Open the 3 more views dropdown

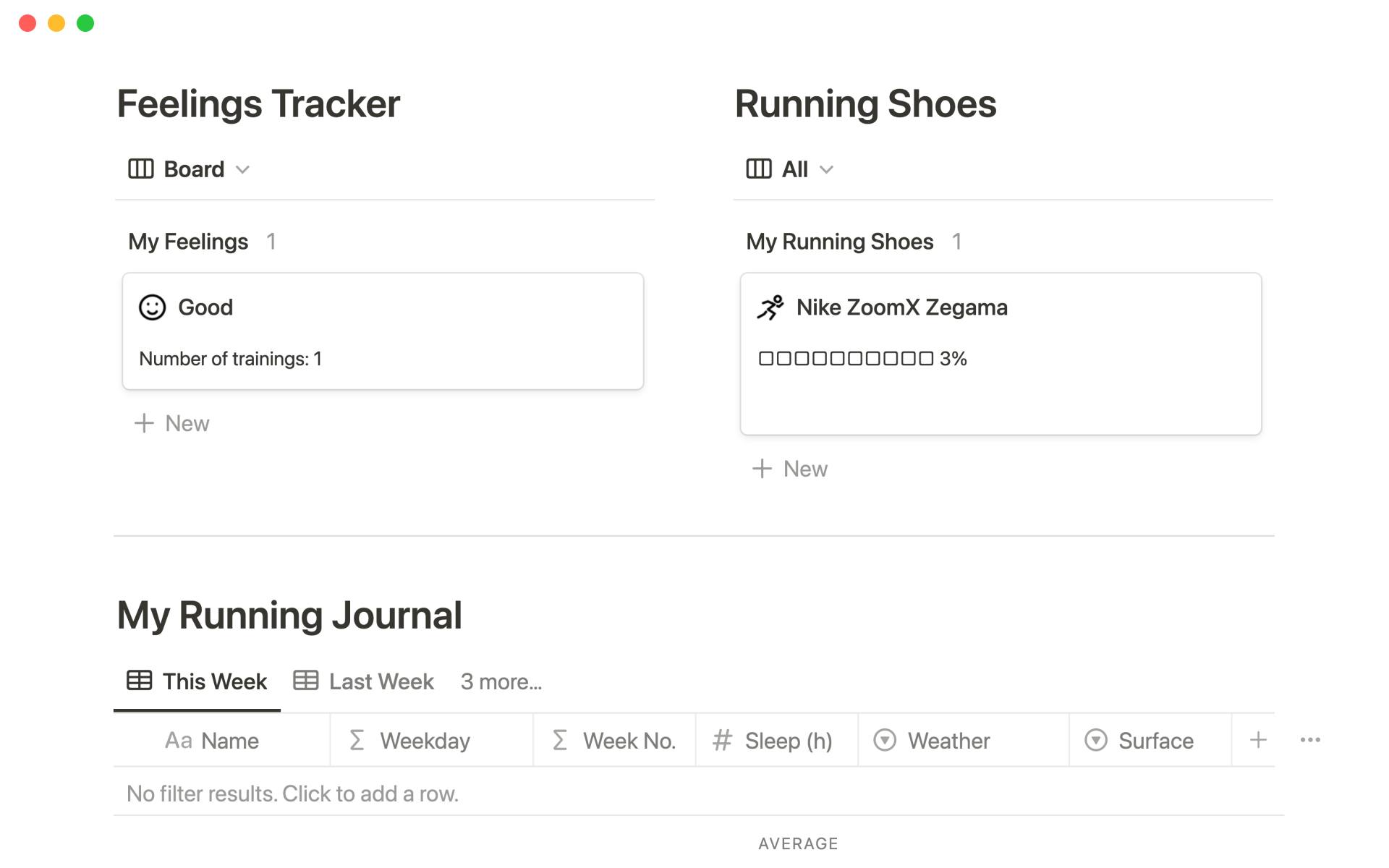pos(501,681)
